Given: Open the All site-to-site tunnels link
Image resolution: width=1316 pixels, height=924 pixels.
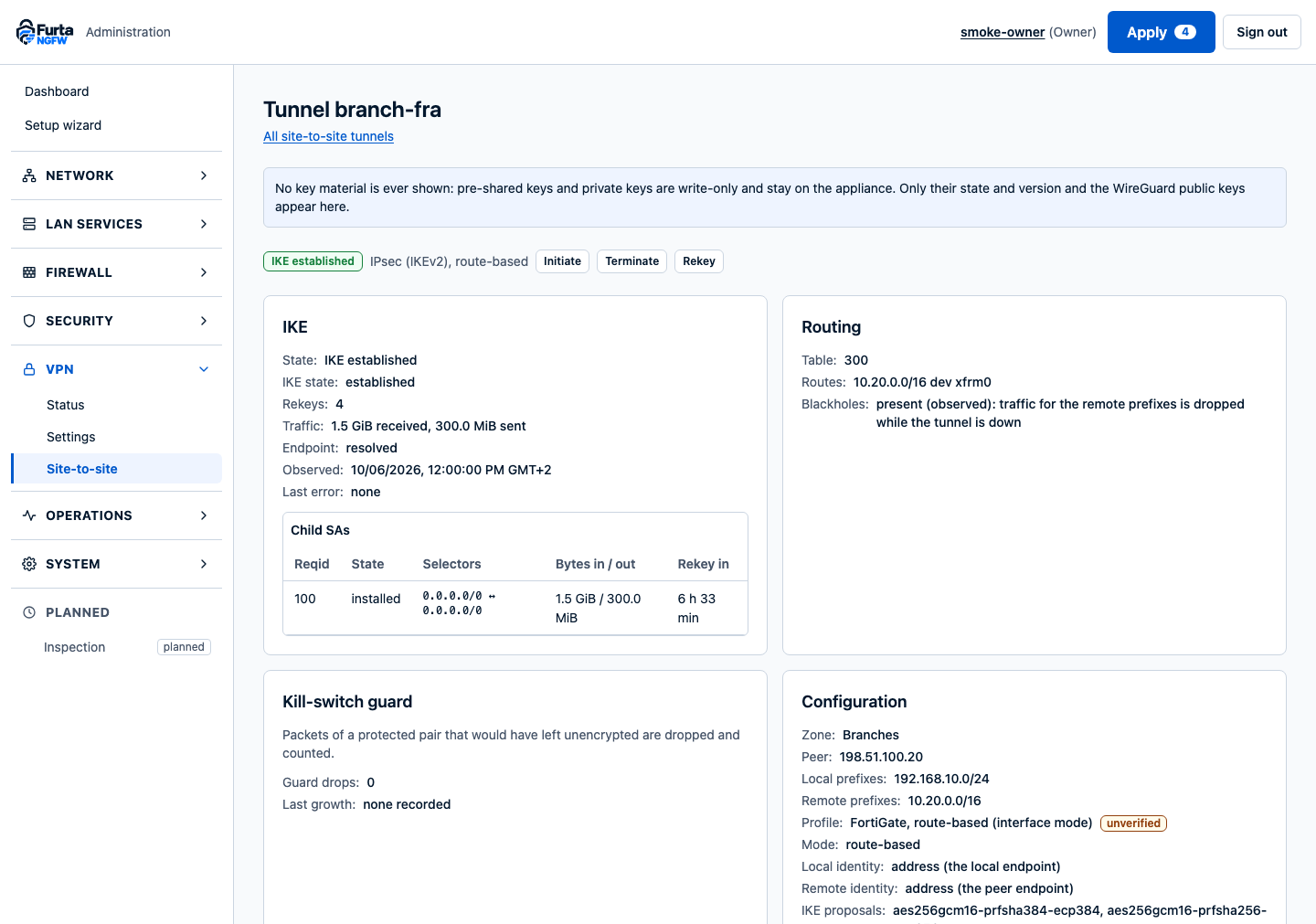Looking at the screenshot, I should (x=328, y=136).
